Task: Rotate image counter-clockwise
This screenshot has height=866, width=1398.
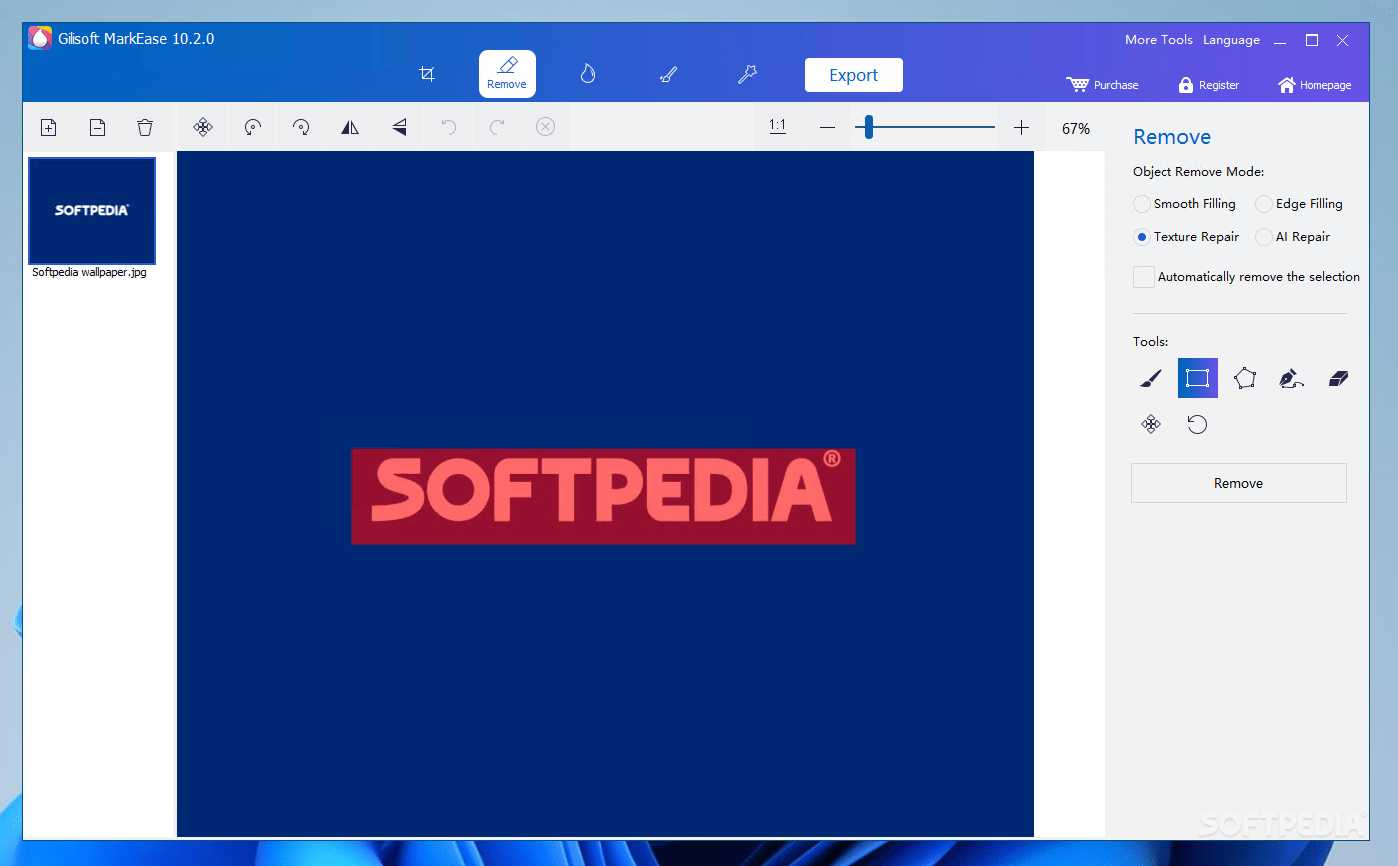Action: tap(253, 127)
